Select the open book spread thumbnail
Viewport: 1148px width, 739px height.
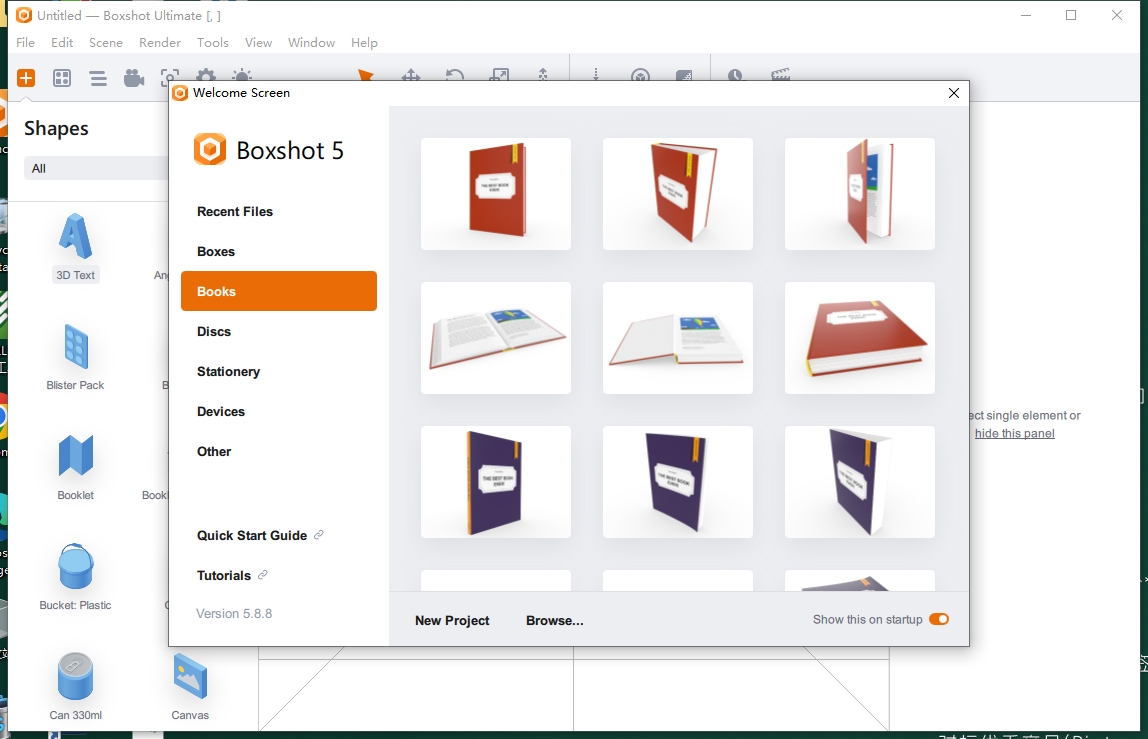[496, 338]
